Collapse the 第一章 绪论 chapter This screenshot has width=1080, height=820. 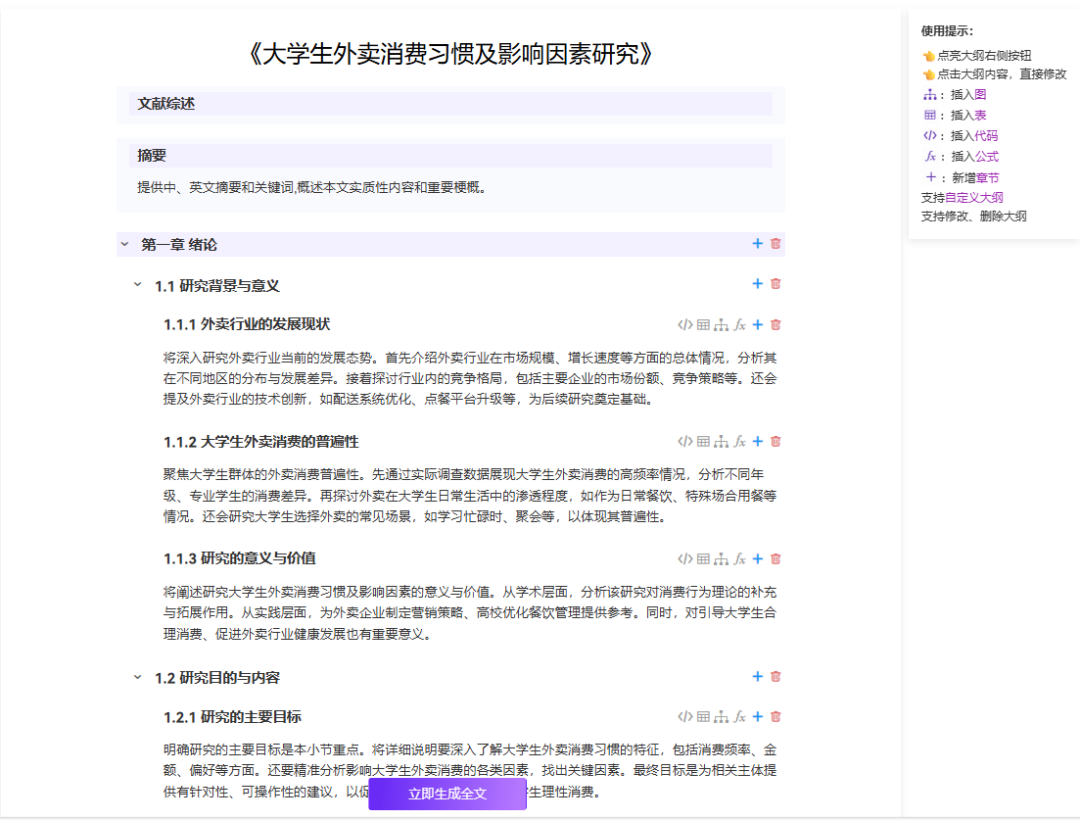pos(125,244)
